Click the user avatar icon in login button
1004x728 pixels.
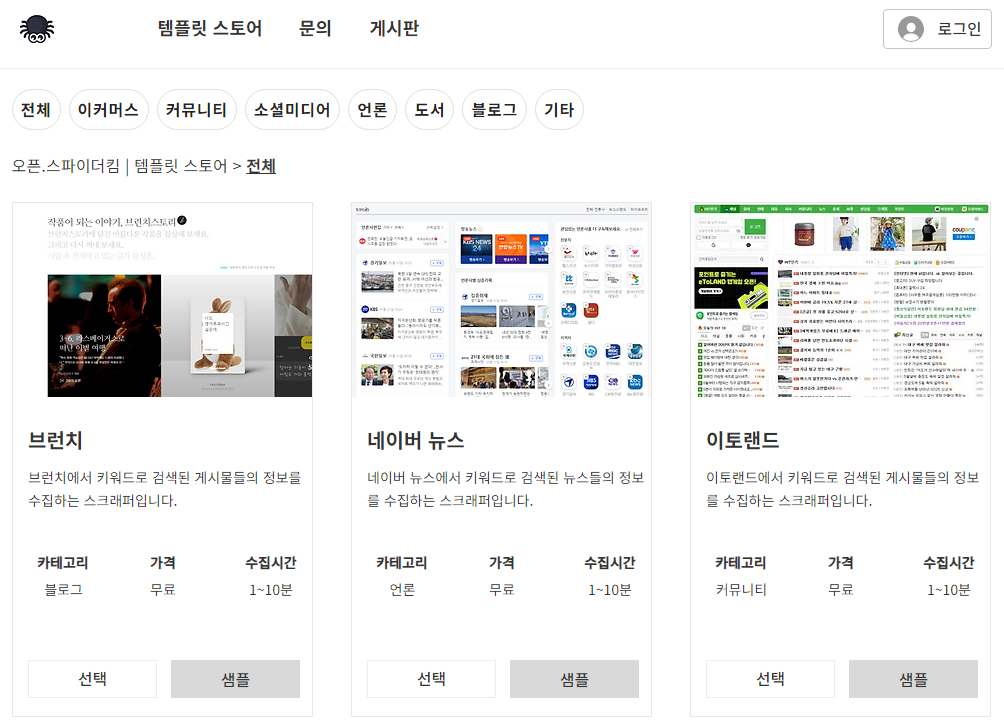[x=911, y=29]
